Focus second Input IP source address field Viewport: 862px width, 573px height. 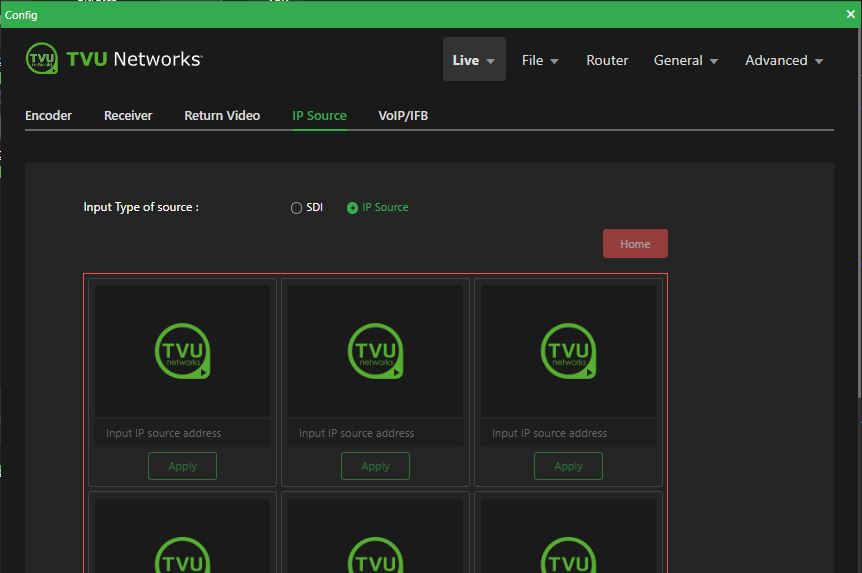[x=375, y=433]
